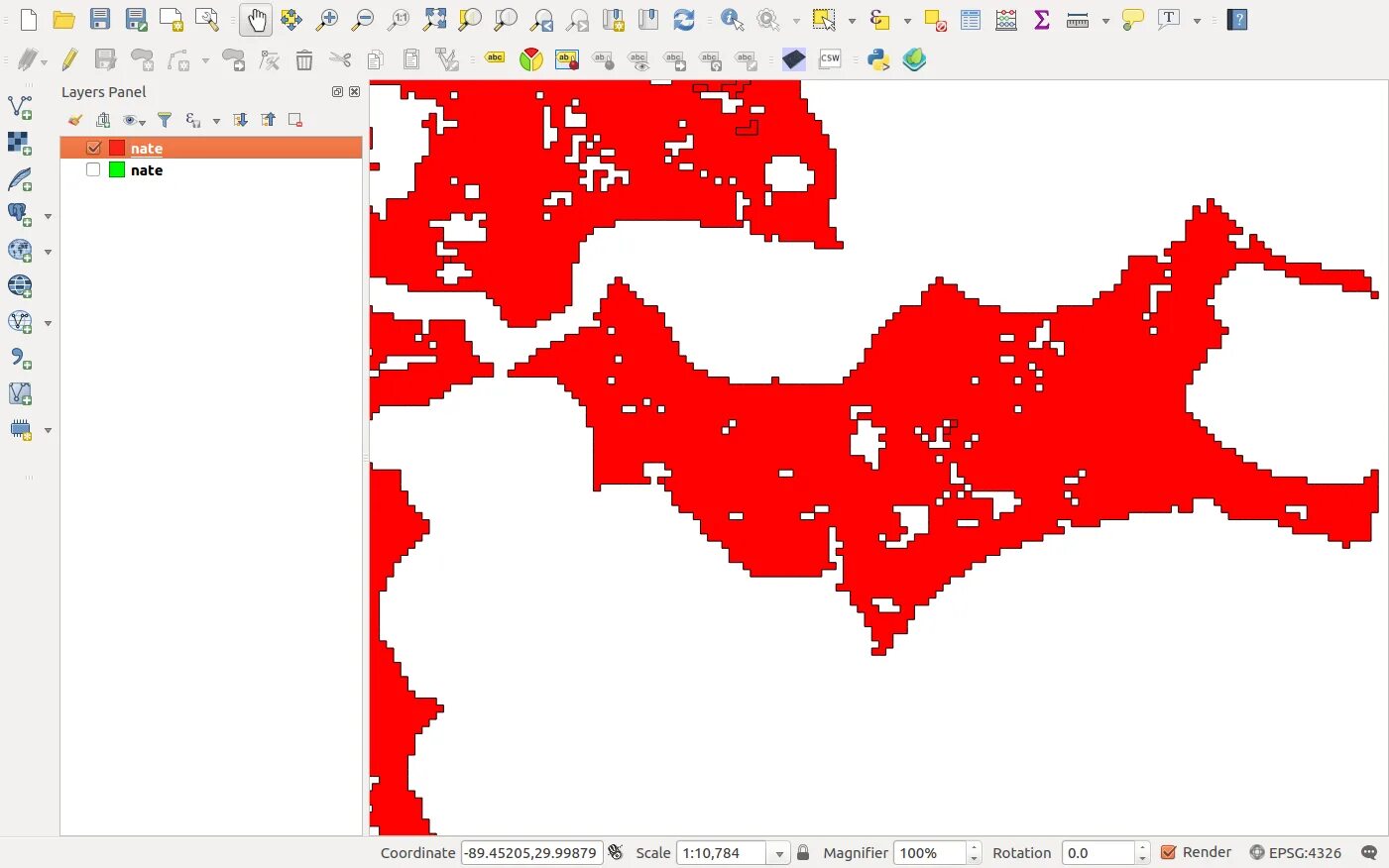Expand filter legend by expression arrow
The height and width of the screenshot is (868, 1389).
coord(216,122)
